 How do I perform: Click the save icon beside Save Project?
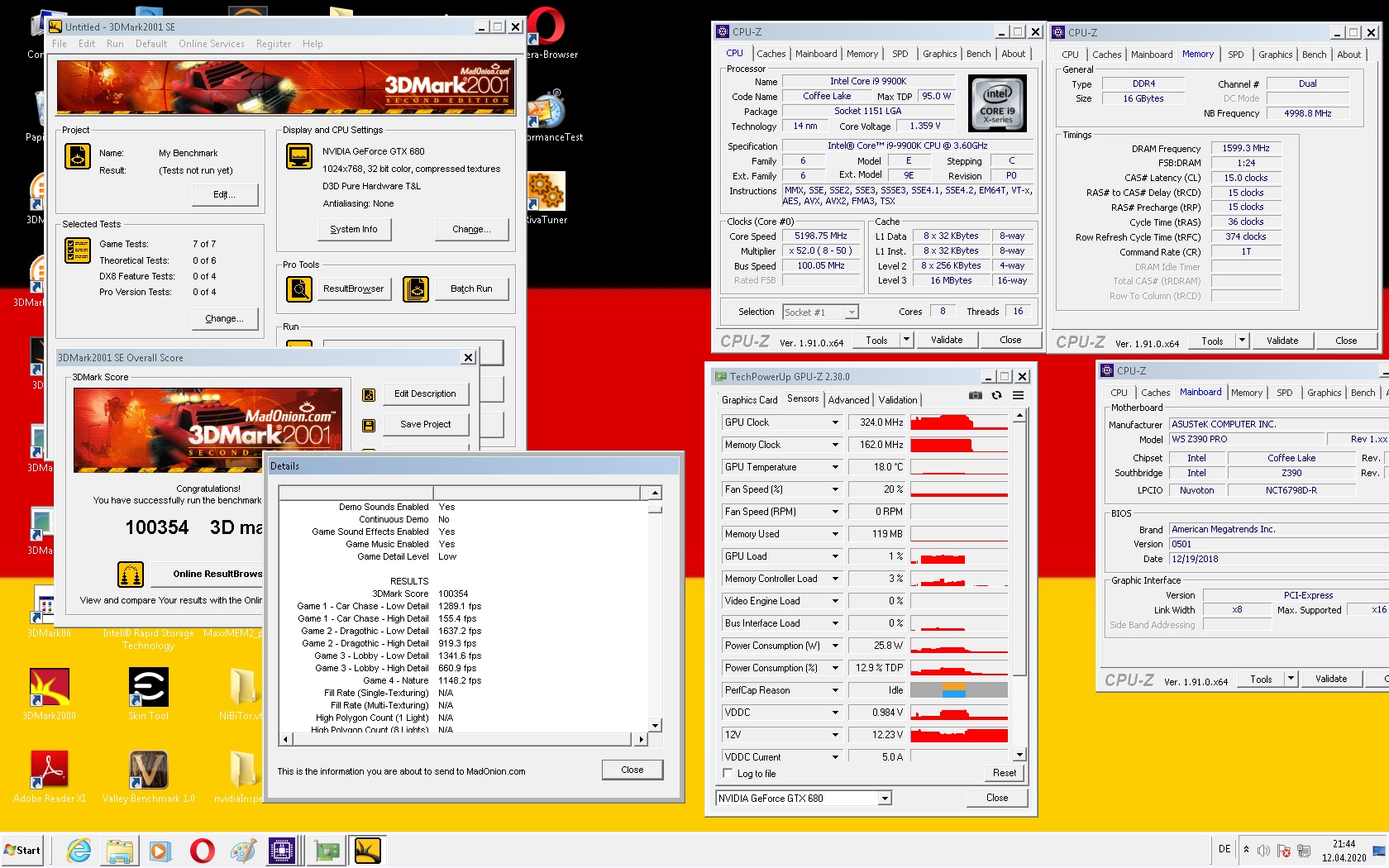pos(369,425)
